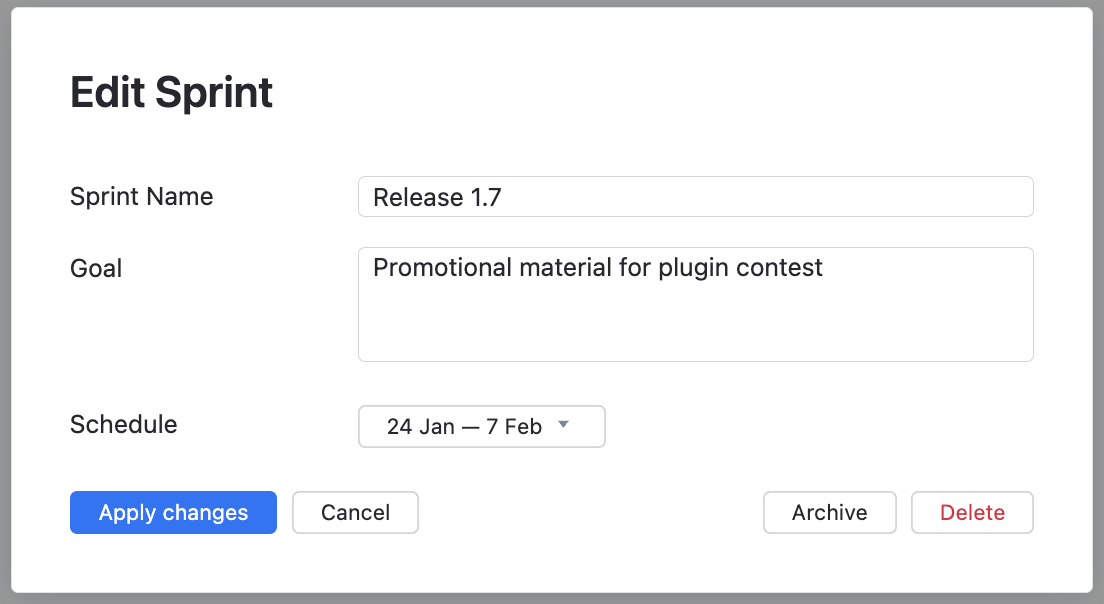Image resolution: width=1104 pixels, height=604 pixels.
Task: Click the 24 Jan start date text
Action: (x=420, y=426)
